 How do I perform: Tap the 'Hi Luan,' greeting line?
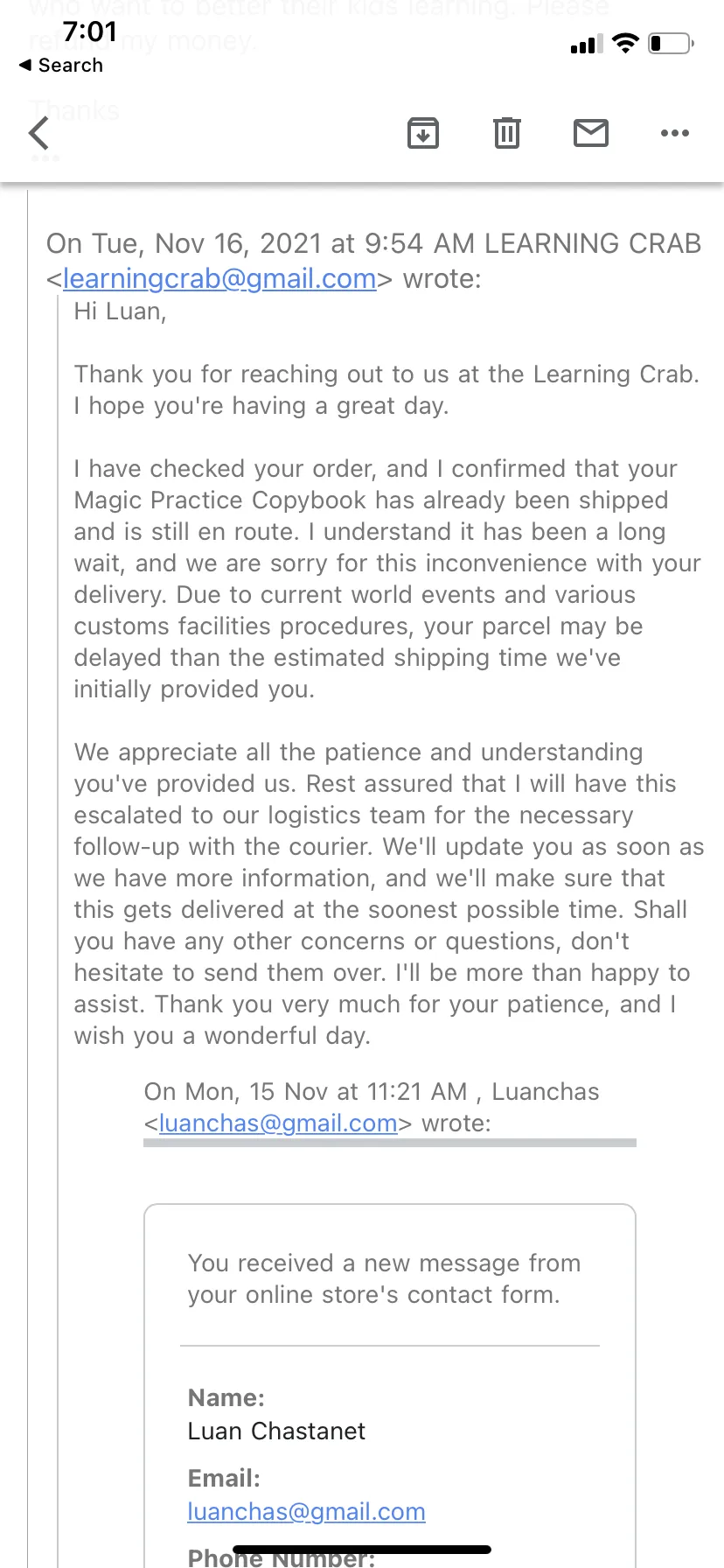coord(120,311)
